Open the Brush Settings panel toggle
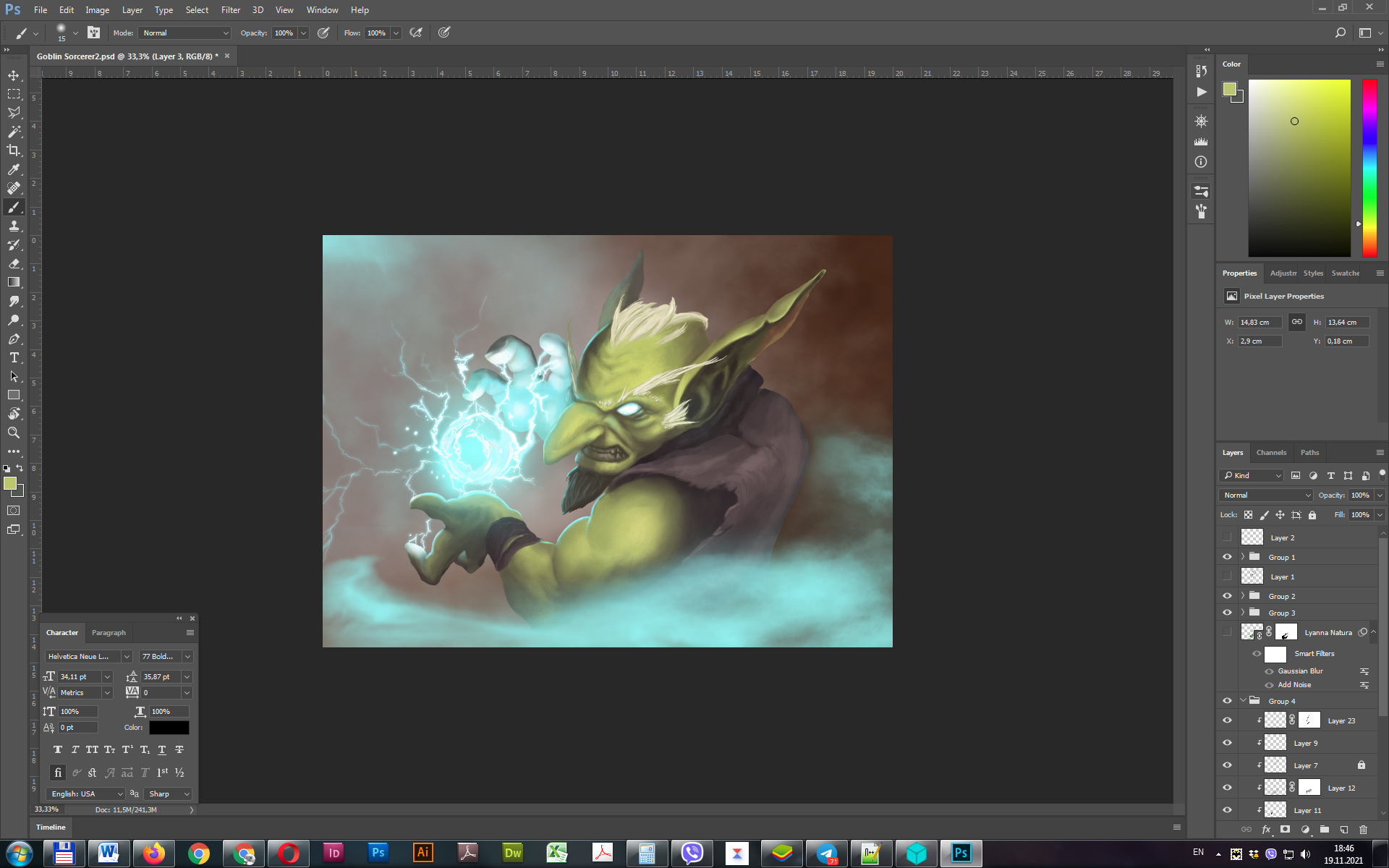1389x868 pixels. click(93, 33)
